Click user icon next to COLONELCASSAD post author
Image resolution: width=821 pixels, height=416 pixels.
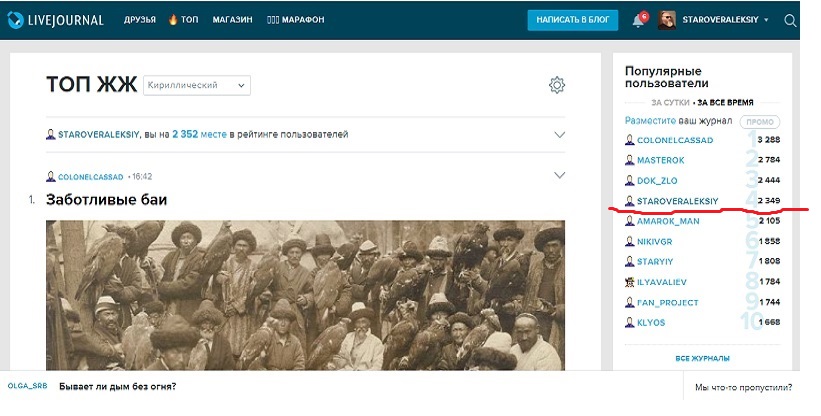pos(51,177)
